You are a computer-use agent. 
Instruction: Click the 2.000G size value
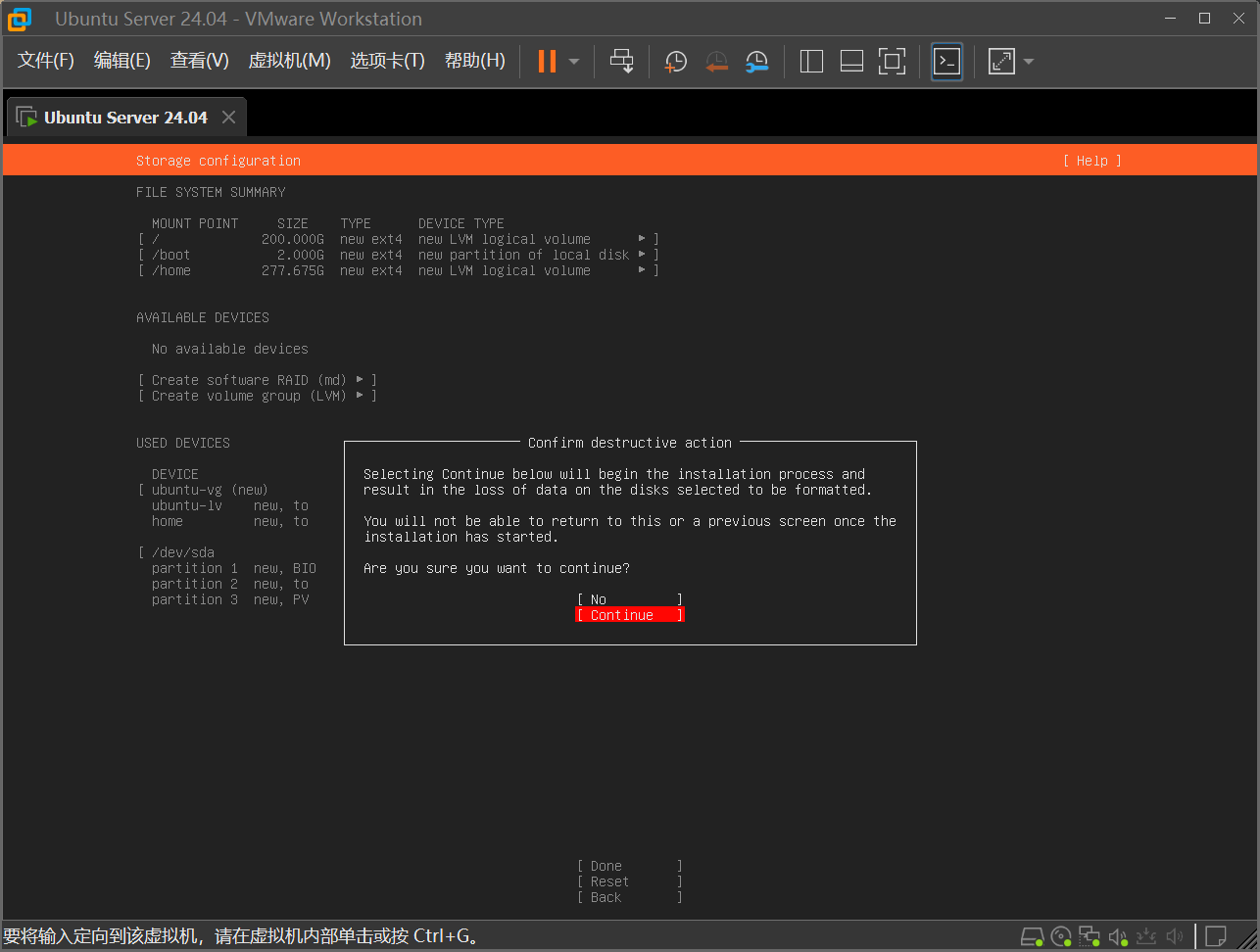(x=301, y=255)
